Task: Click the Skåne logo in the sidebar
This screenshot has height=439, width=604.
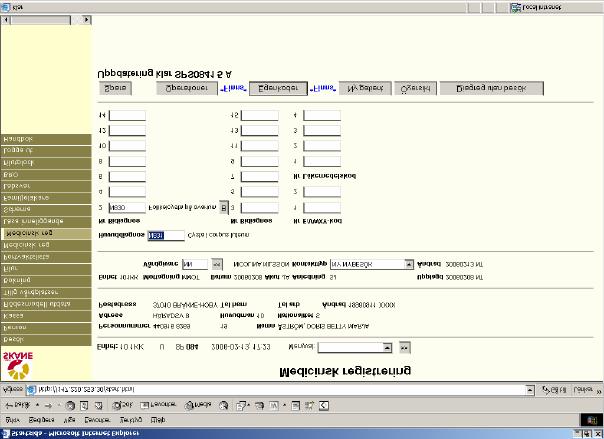Action: pyautogui.click(x=18, y=365)
